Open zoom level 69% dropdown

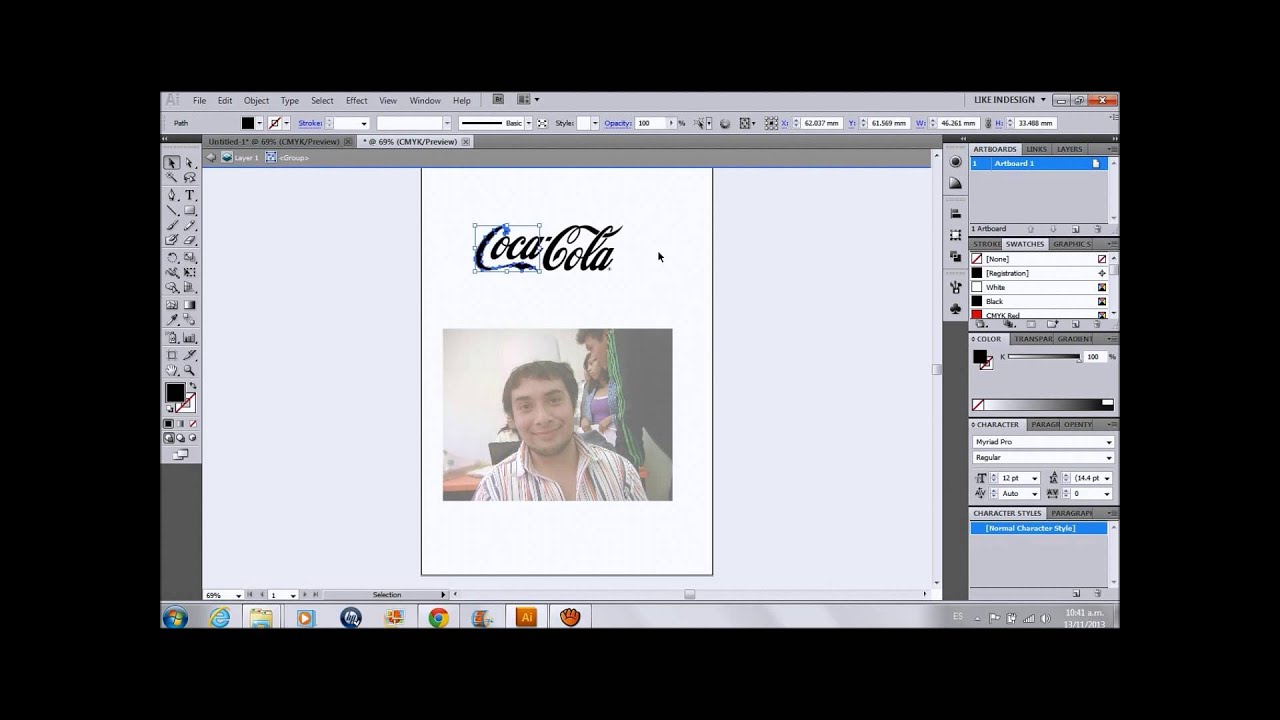click(x=238, y=595)
